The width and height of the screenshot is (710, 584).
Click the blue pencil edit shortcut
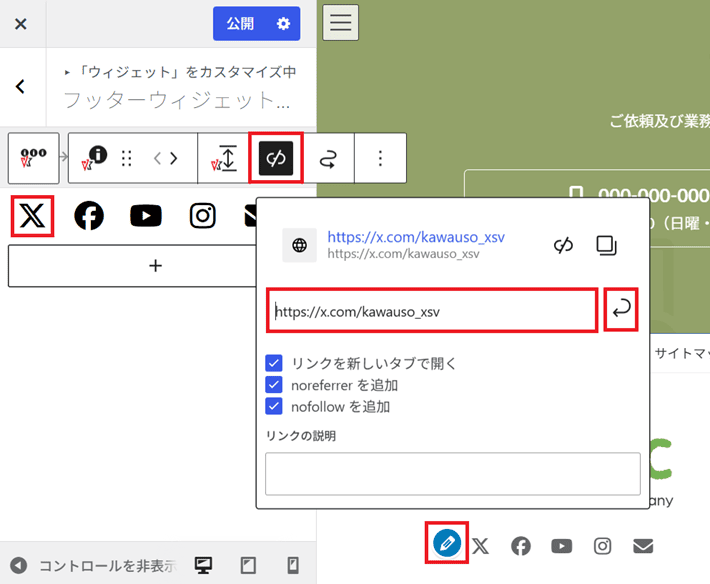pyautogui.click(x=447, y=543)
